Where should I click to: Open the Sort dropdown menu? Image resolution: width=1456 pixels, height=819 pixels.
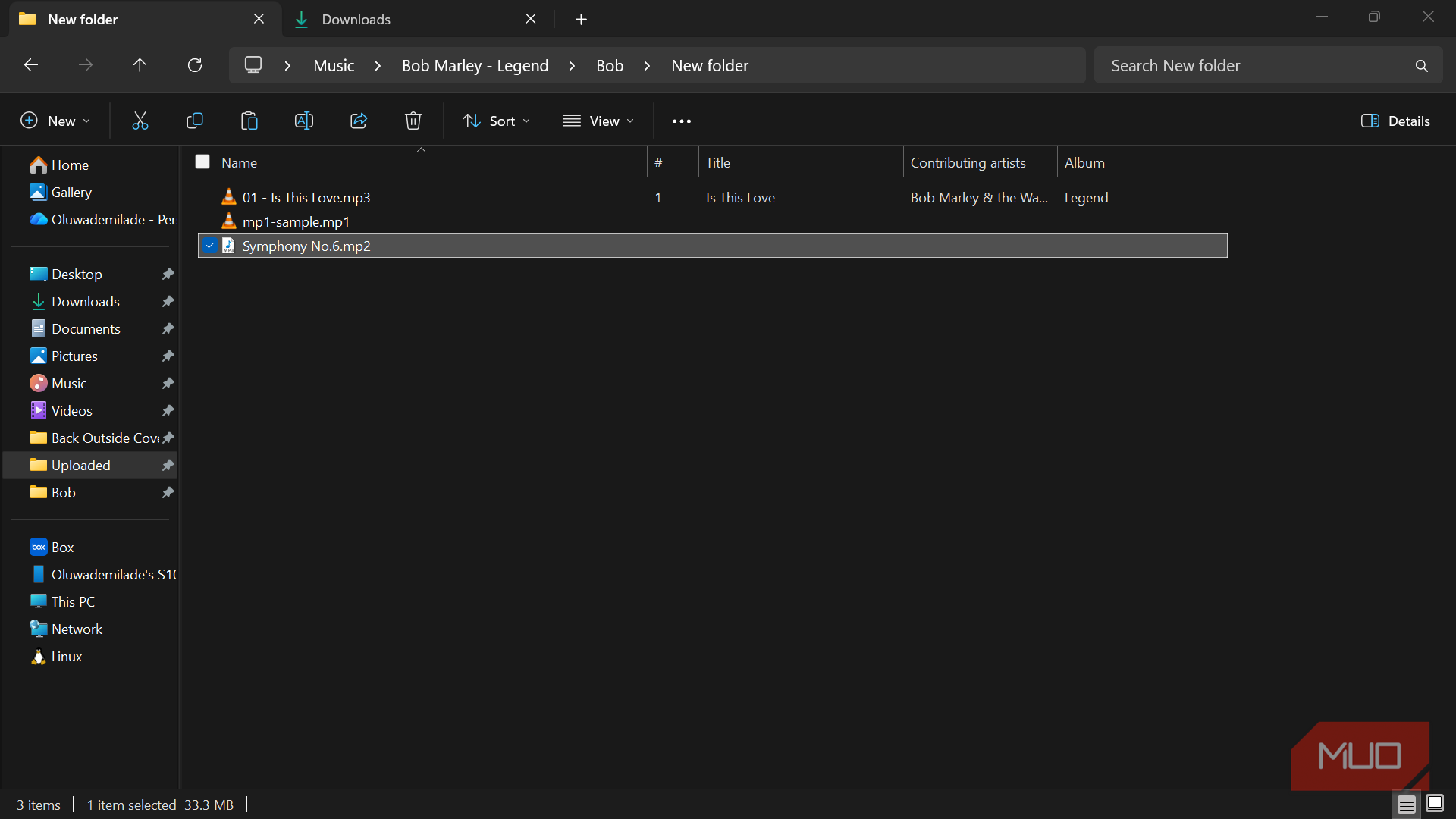coord(497,121)
